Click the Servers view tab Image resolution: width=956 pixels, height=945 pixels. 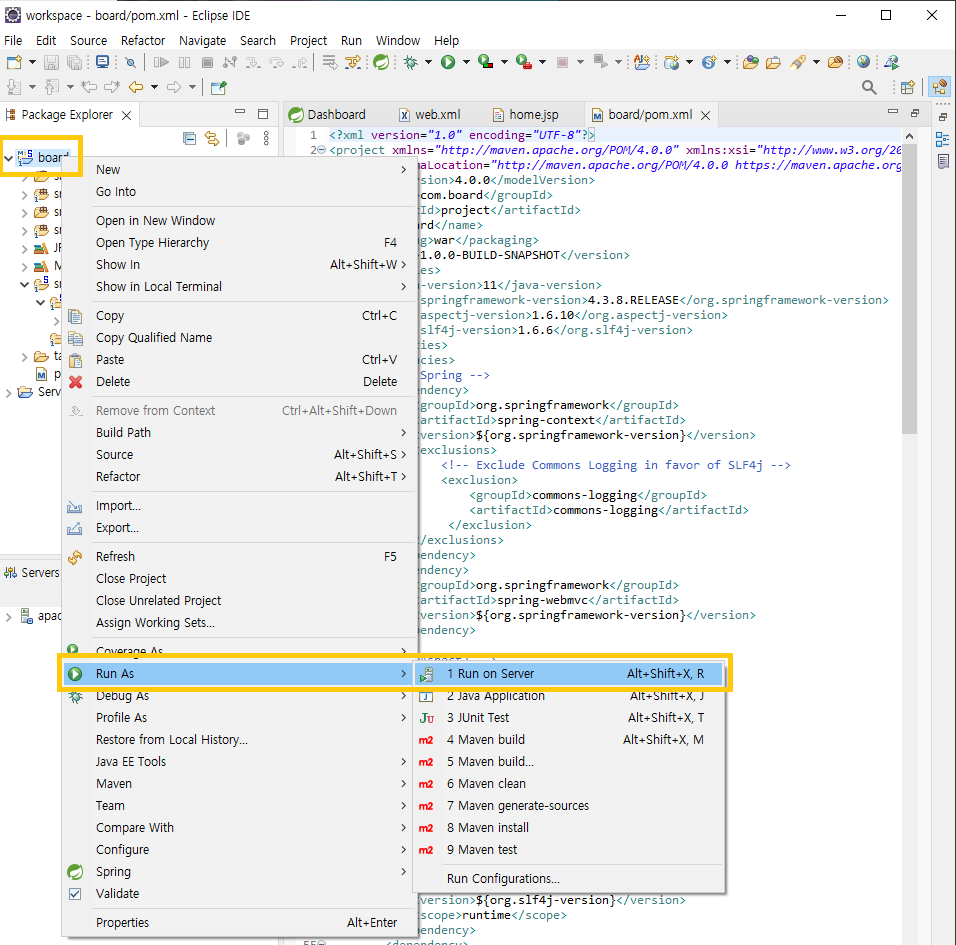(32, 573)
